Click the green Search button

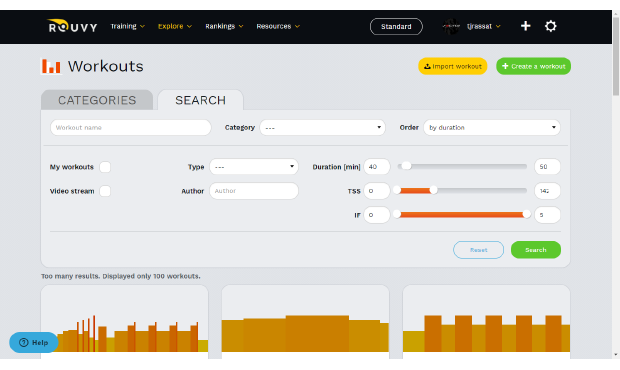(536, 250)
